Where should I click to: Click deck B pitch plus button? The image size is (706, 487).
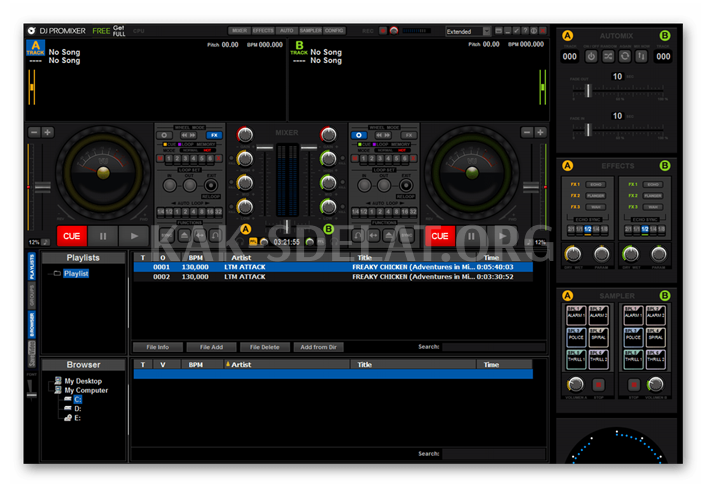[540, 132]
